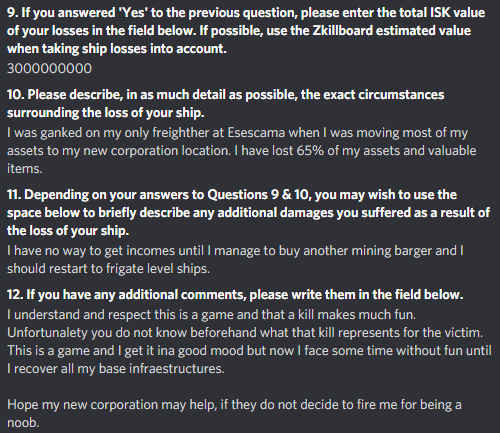Image resolution: width=500 pixels, height=433 pixels.
Task: Click 'when taking ship losses into account' line
Action: [117, 49]
